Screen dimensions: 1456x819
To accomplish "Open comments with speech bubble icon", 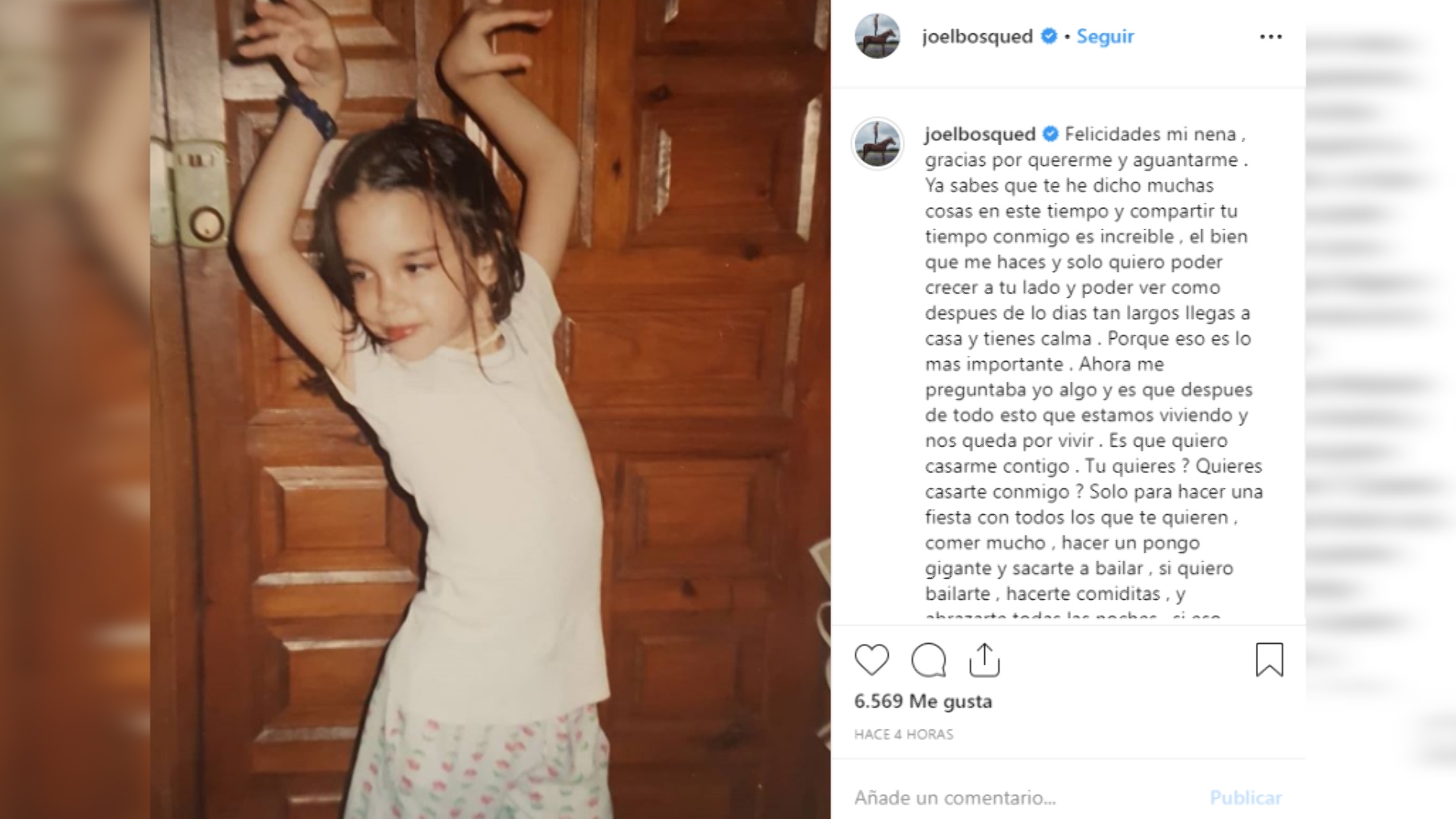I will 928,660.
